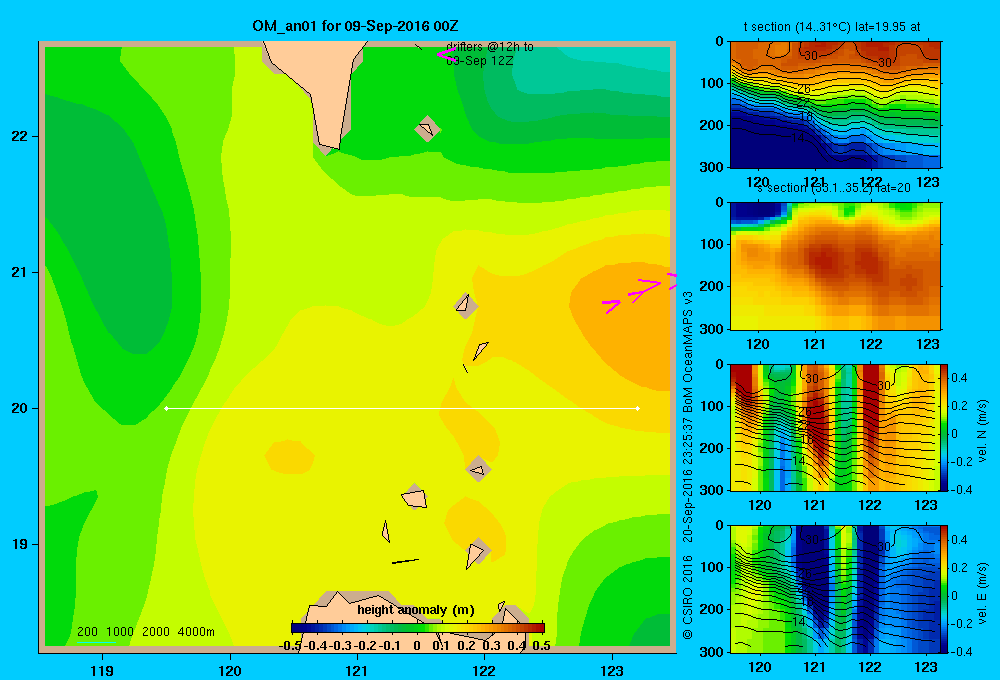The image size is (1000, 680).
Task: Click the right endpoint of the white section line
Action: [x=638, y=408]
